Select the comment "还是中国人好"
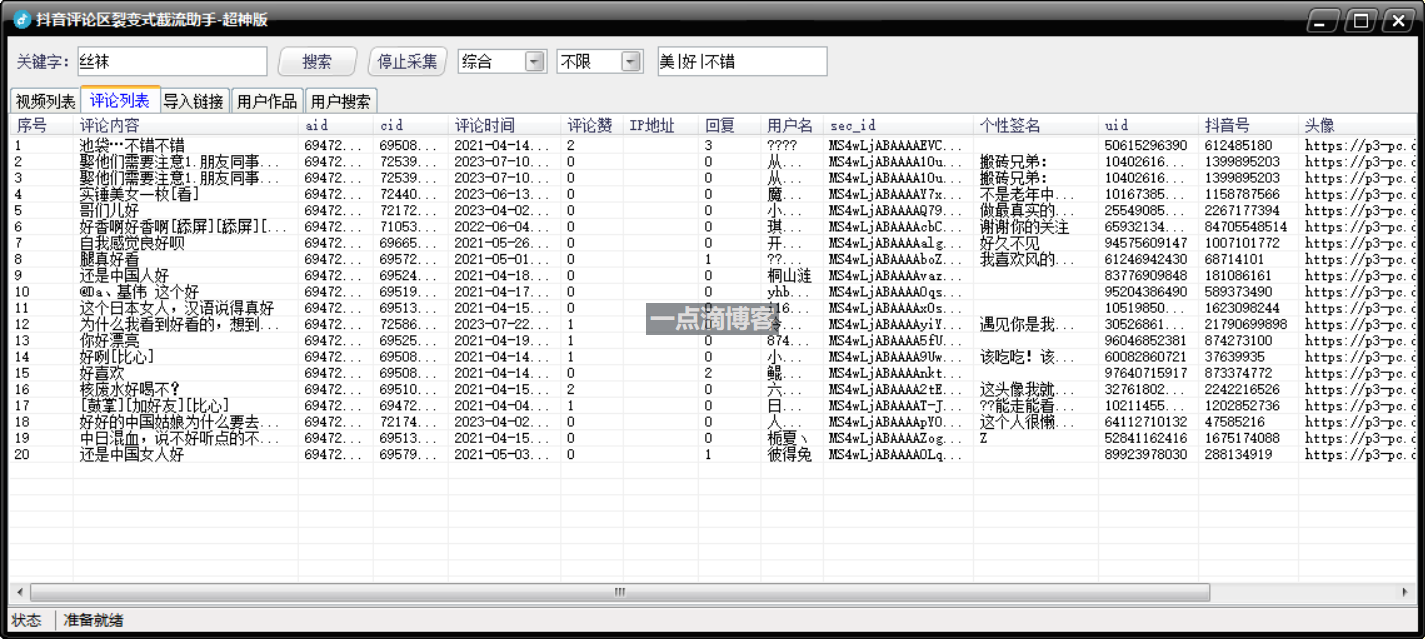 (124, 275)
